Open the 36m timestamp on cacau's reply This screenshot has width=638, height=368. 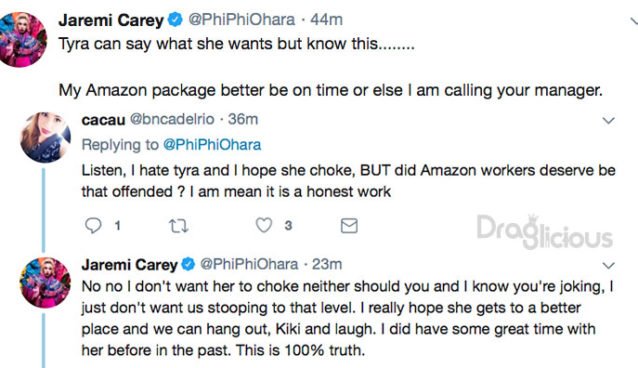pos(243,119)
